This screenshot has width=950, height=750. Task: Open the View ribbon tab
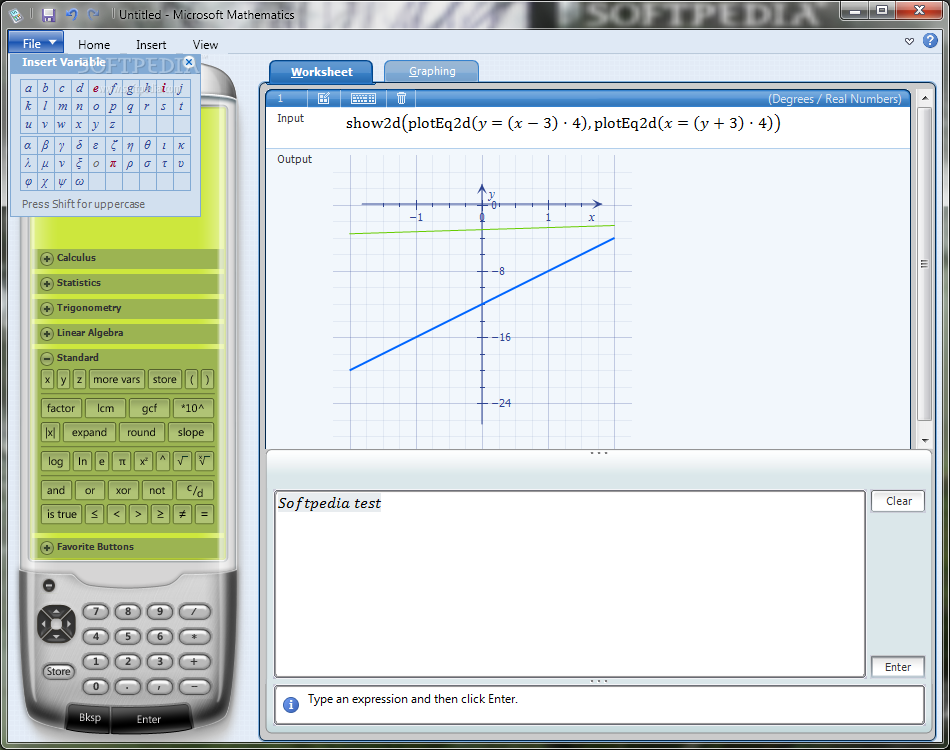click(205, 45)
